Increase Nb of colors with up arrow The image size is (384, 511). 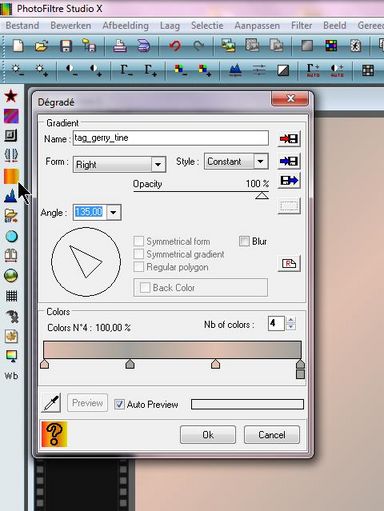[291, 320]
